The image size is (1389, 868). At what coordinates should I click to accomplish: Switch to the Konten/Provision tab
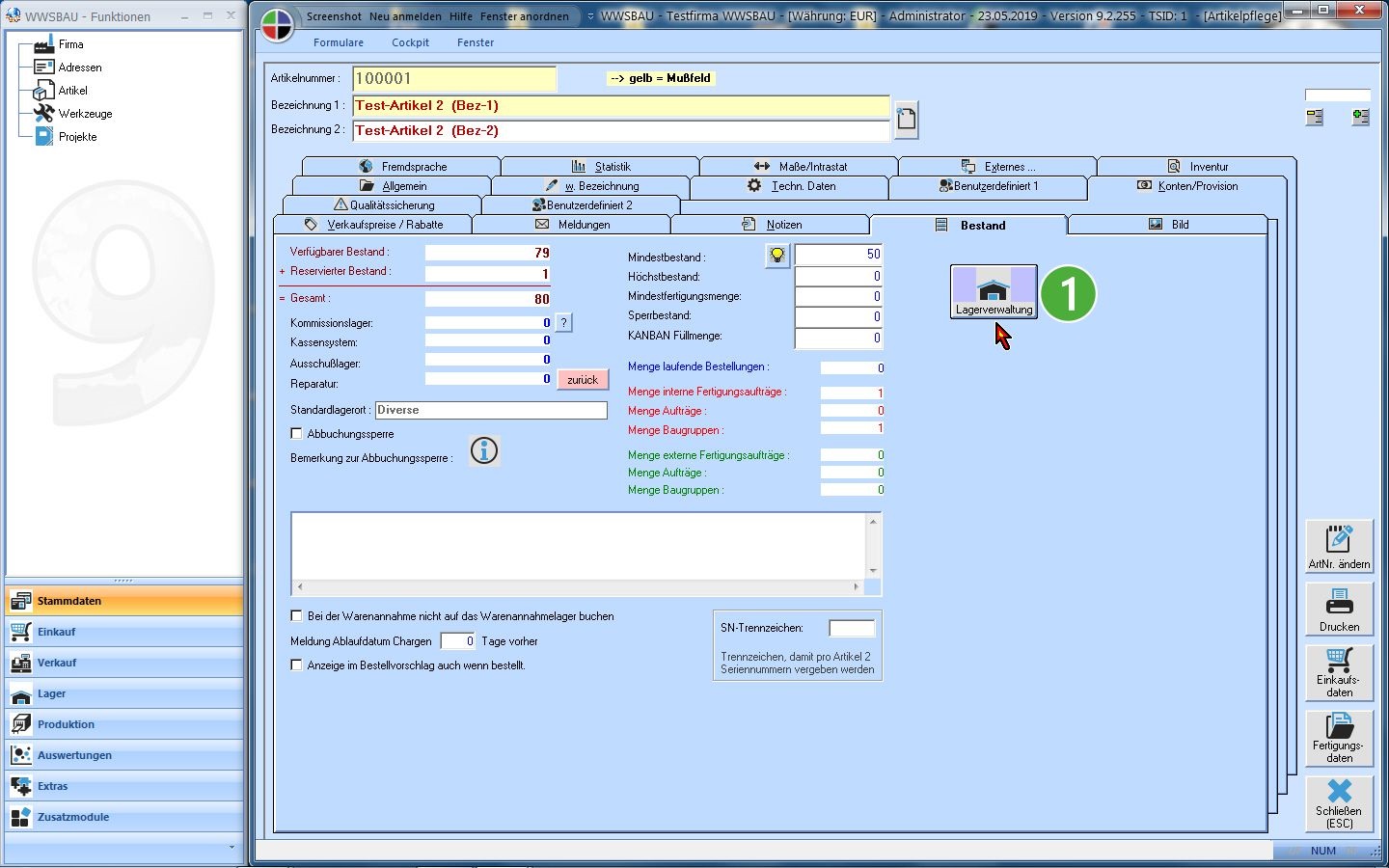tap(1186, 186)
